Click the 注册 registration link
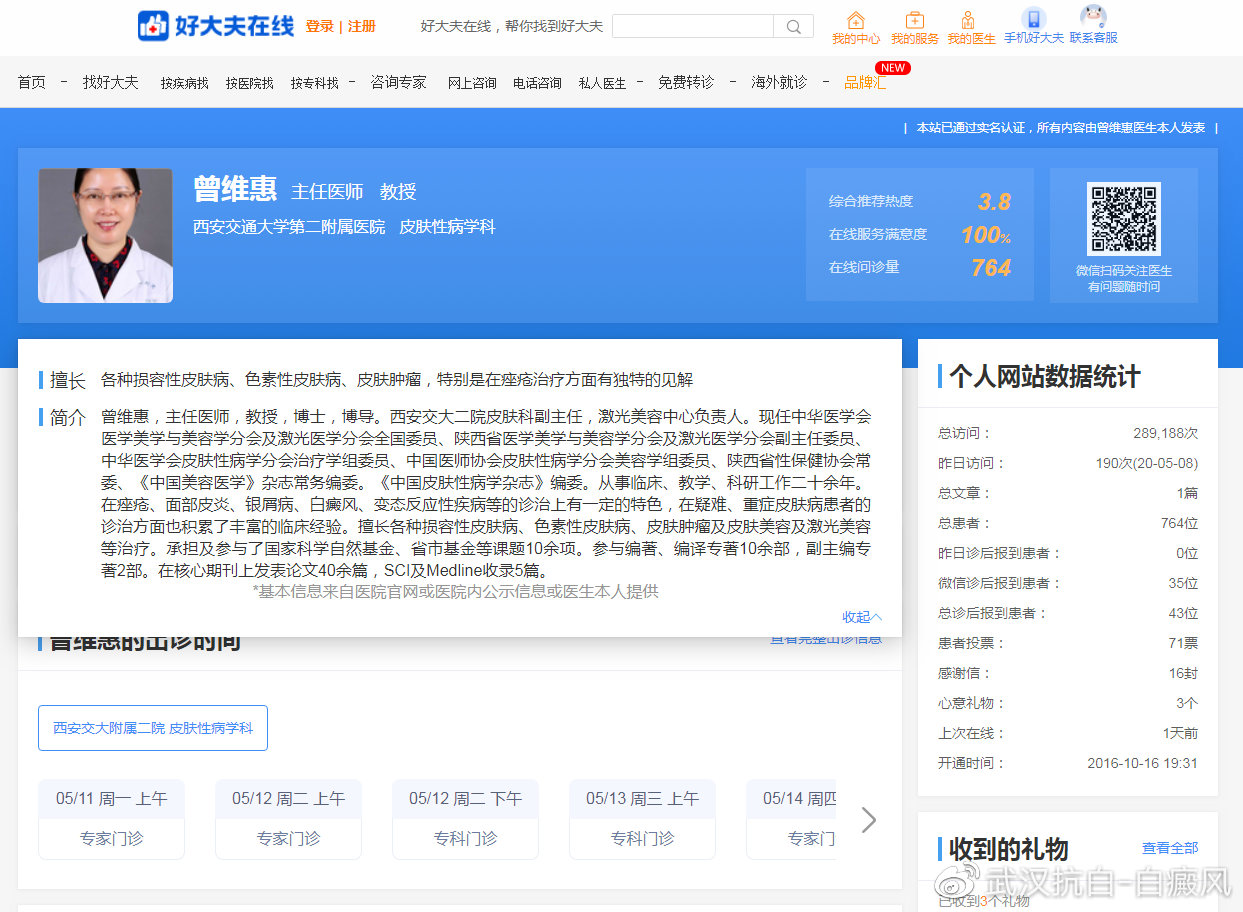Viewport: 1243px width, 912px height. coord(360,25)
